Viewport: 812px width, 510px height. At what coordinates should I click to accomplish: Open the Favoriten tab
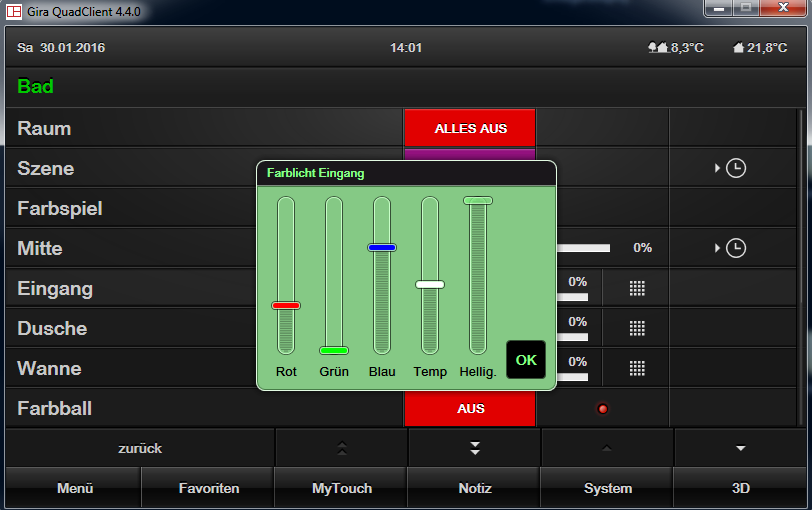(x=209, y=488)
